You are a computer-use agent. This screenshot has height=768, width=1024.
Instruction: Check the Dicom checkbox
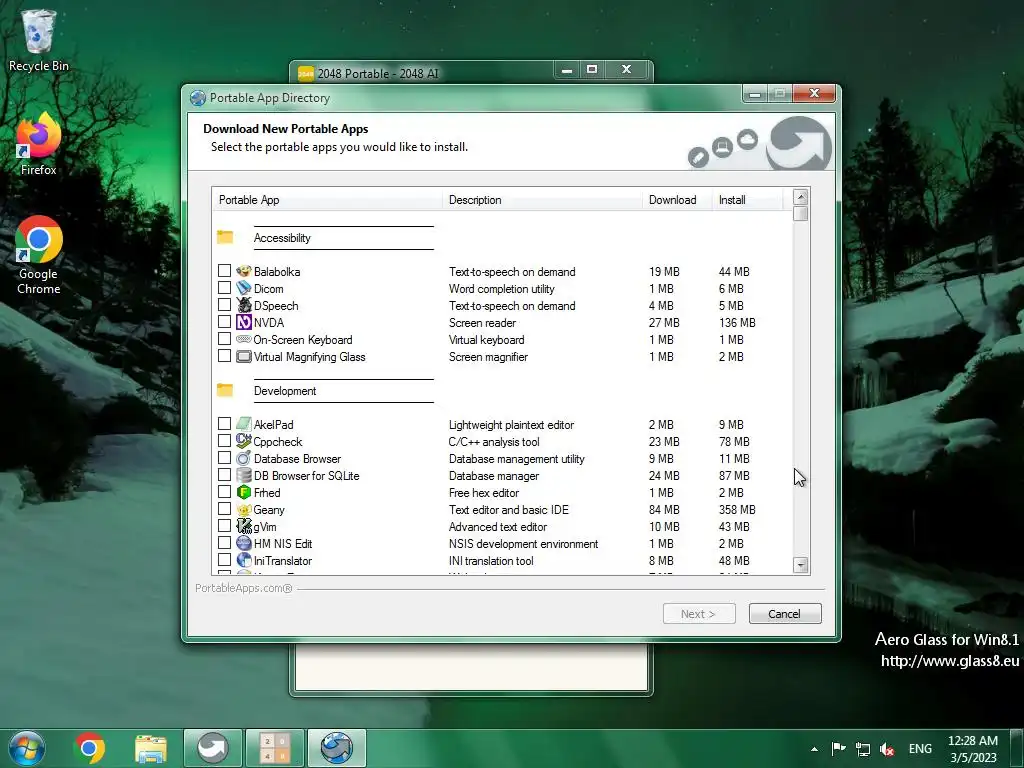[224, 287]
